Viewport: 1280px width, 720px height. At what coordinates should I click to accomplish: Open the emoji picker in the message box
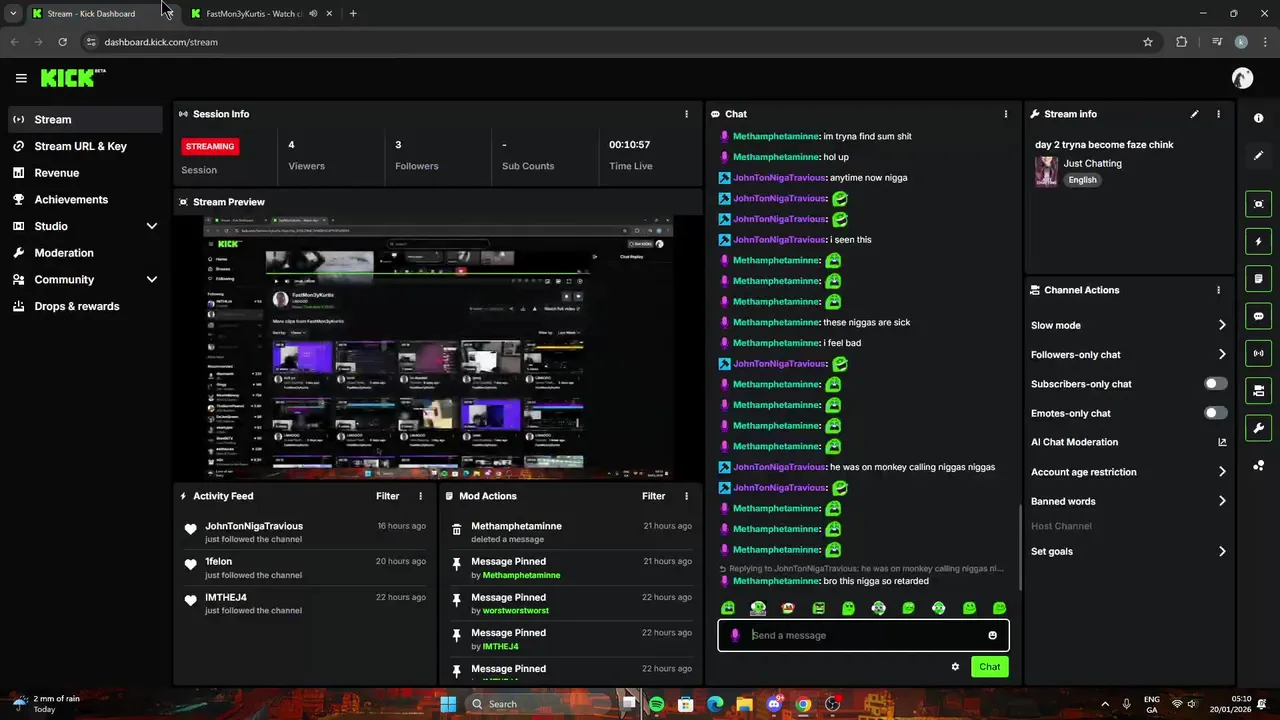click(992, 635)
